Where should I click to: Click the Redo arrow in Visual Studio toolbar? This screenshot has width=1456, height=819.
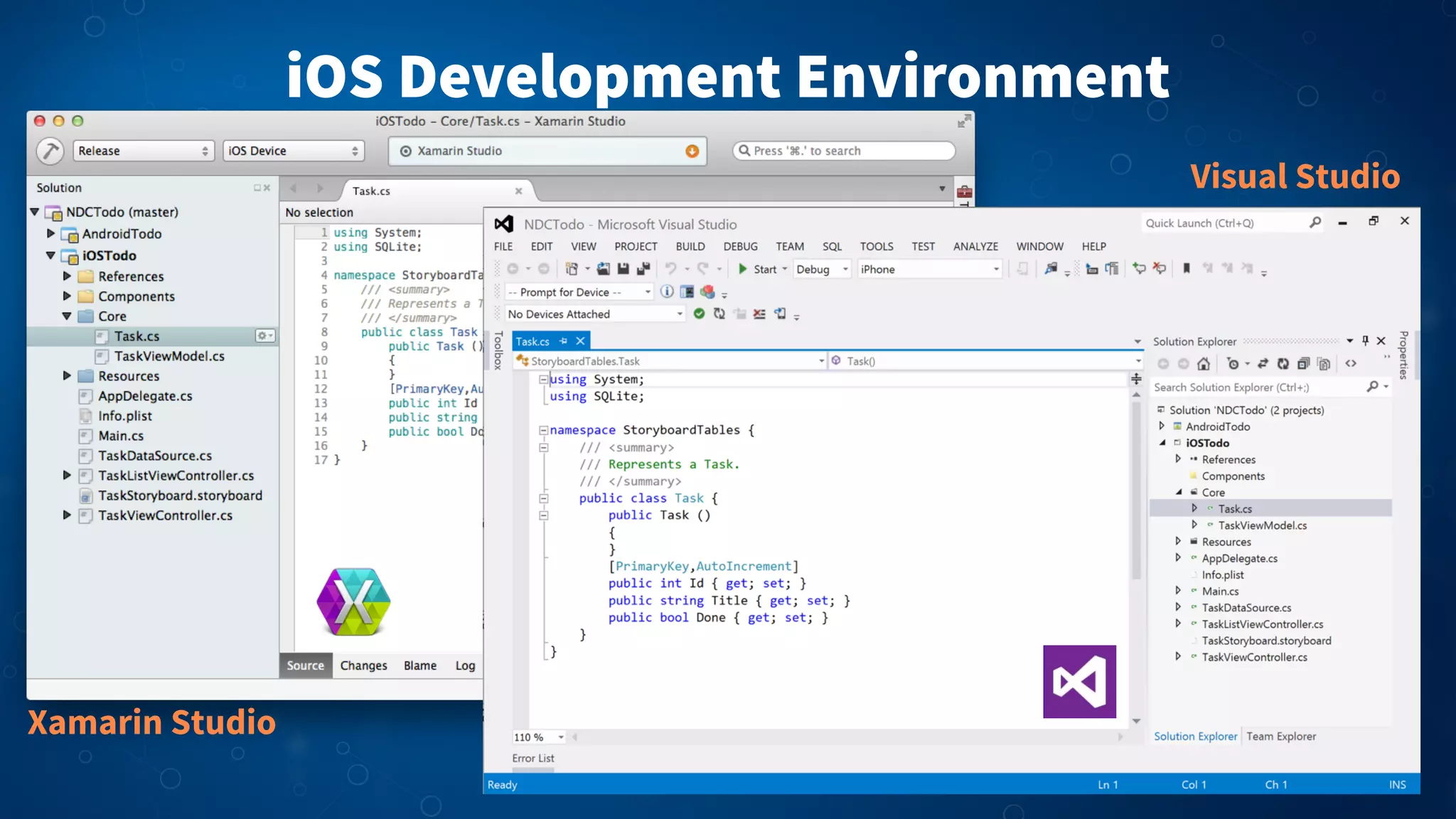[x=702, y=269]
